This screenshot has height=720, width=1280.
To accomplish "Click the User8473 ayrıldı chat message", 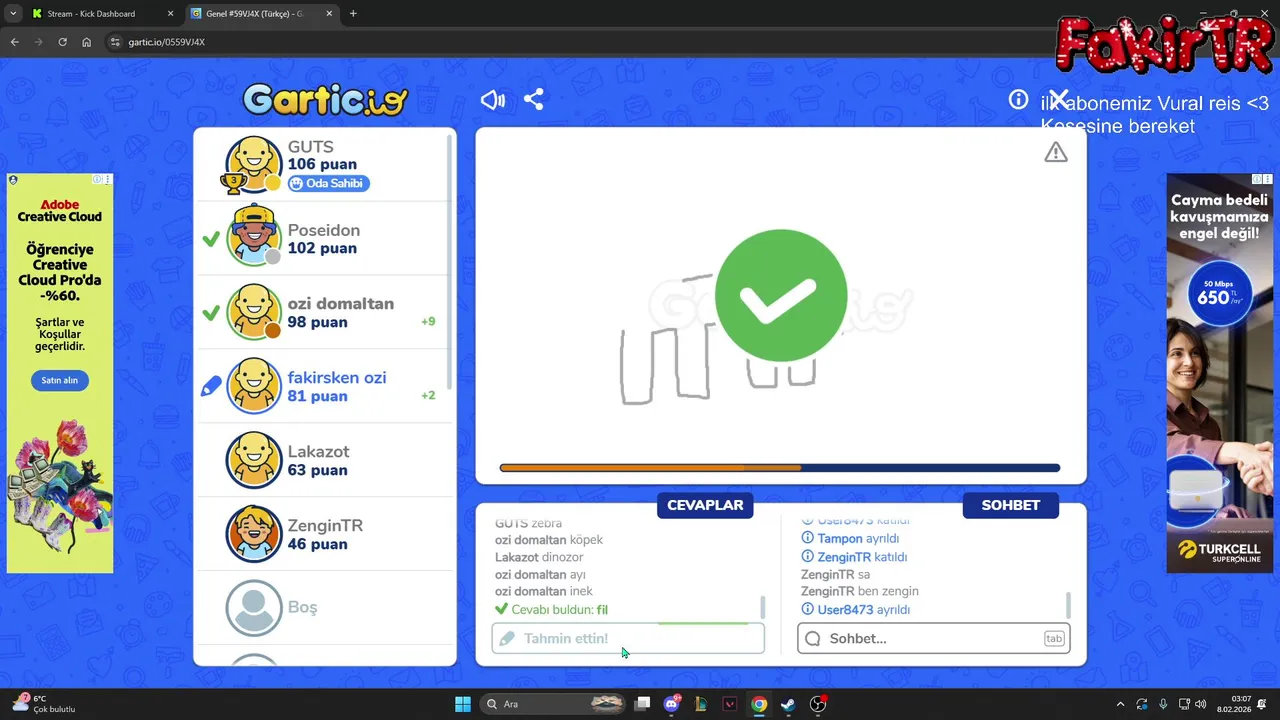I will [855, 609].
